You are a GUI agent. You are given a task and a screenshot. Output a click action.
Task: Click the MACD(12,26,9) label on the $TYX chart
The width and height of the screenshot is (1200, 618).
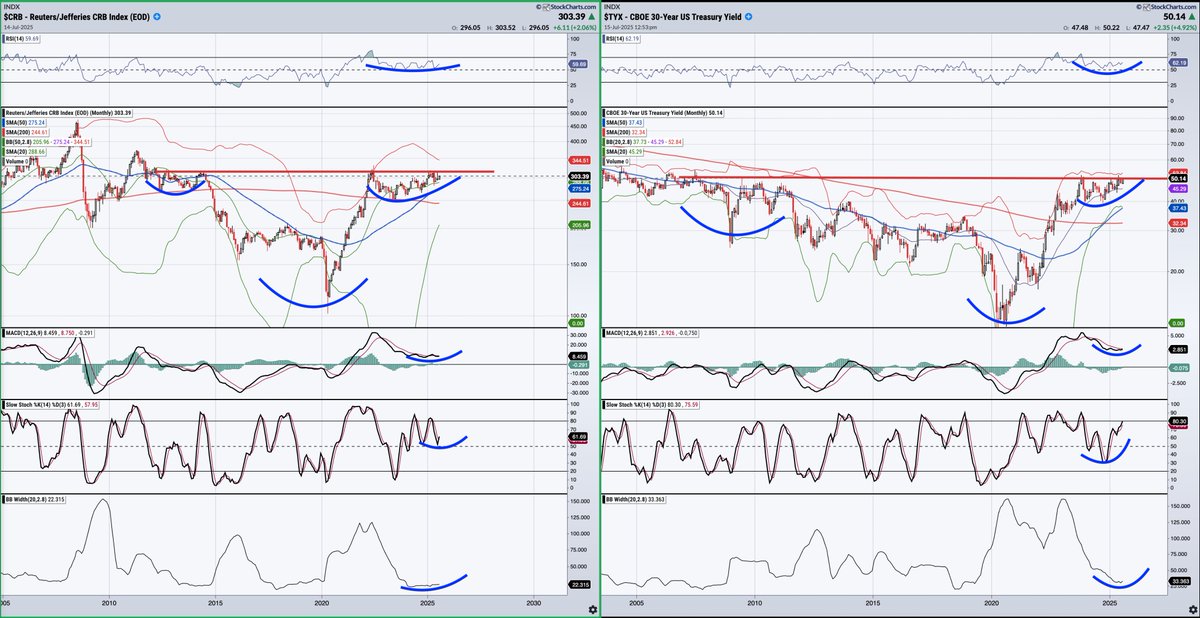point(649,332)
